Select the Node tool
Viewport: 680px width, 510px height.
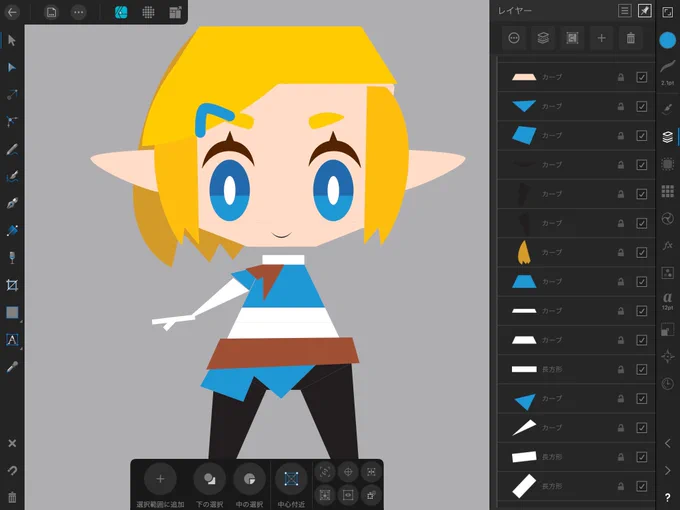tap(12, 68)
